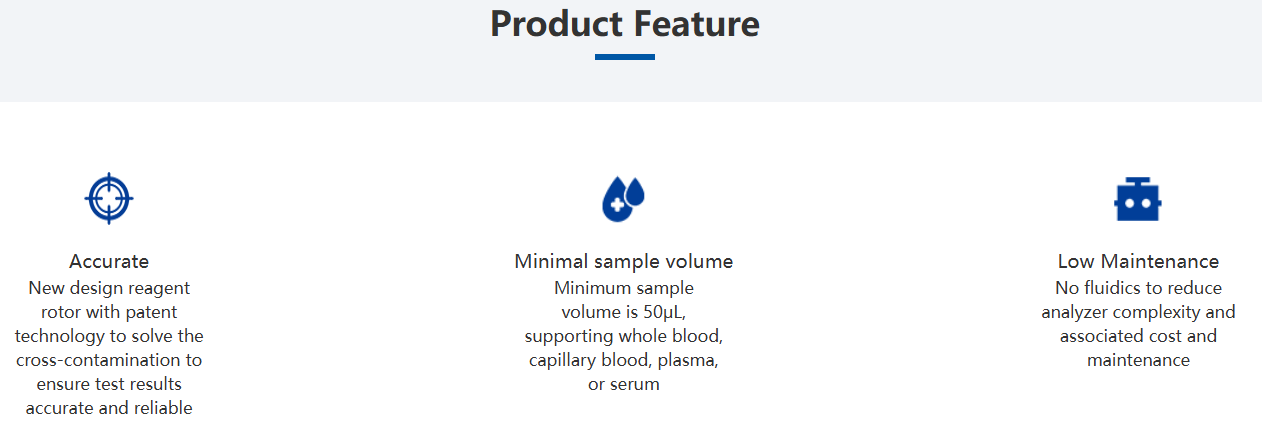Viewport: 1262px width, 423px height.
Task: Click the 'supporting whole blood,' text line
Action: [624, 336]
